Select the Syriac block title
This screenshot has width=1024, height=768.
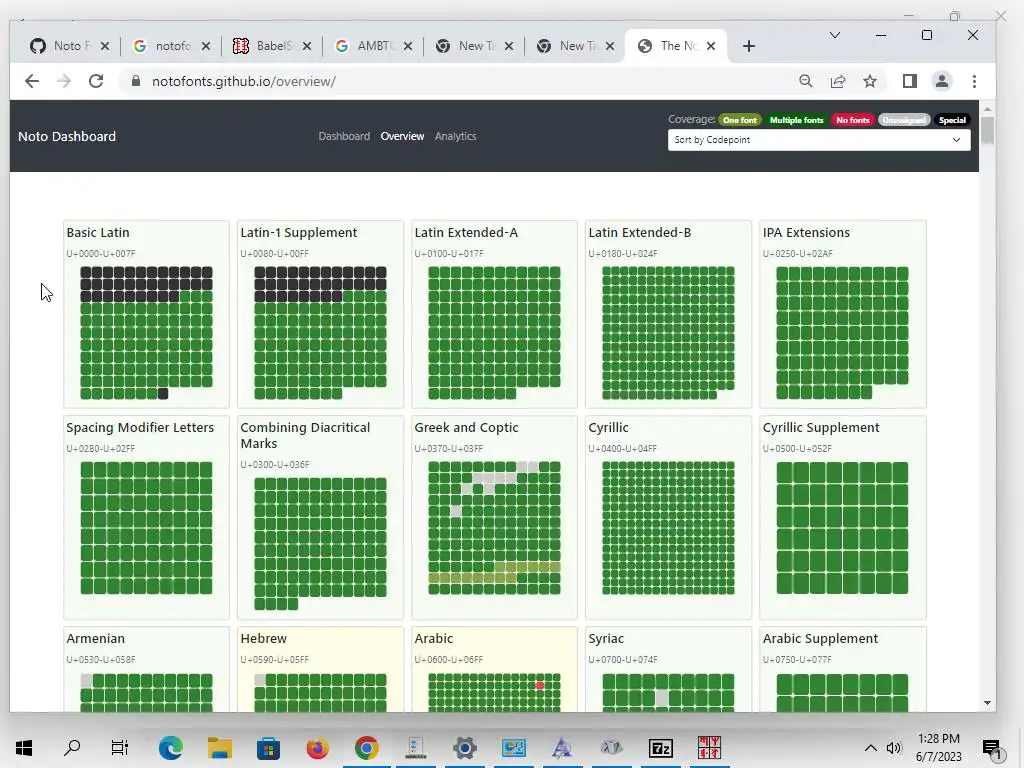[x=606, y=638]
